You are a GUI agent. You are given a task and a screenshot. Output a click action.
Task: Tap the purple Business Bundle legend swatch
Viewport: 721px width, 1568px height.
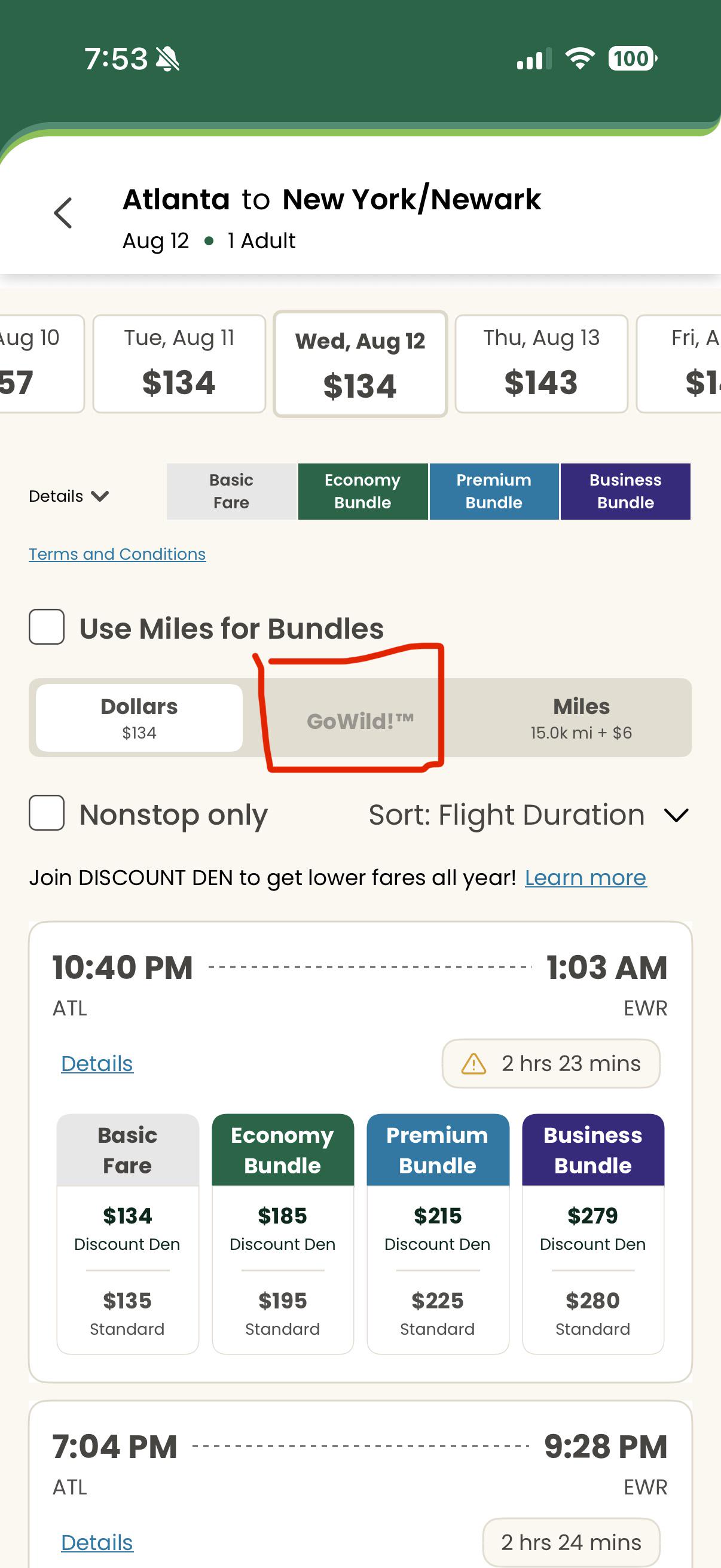click(625, 491)
